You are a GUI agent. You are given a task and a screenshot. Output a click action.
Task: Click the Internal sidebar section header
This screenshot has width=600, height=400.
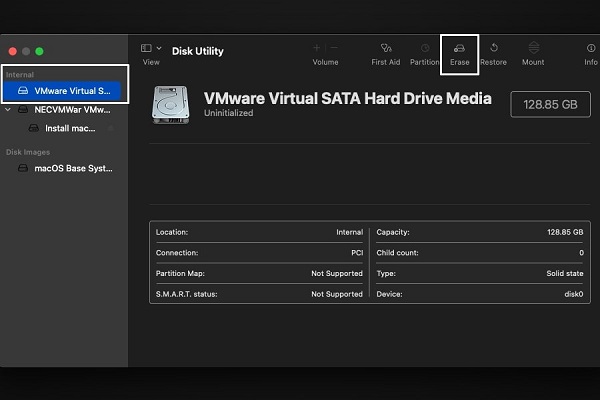[x=20, y=75]
